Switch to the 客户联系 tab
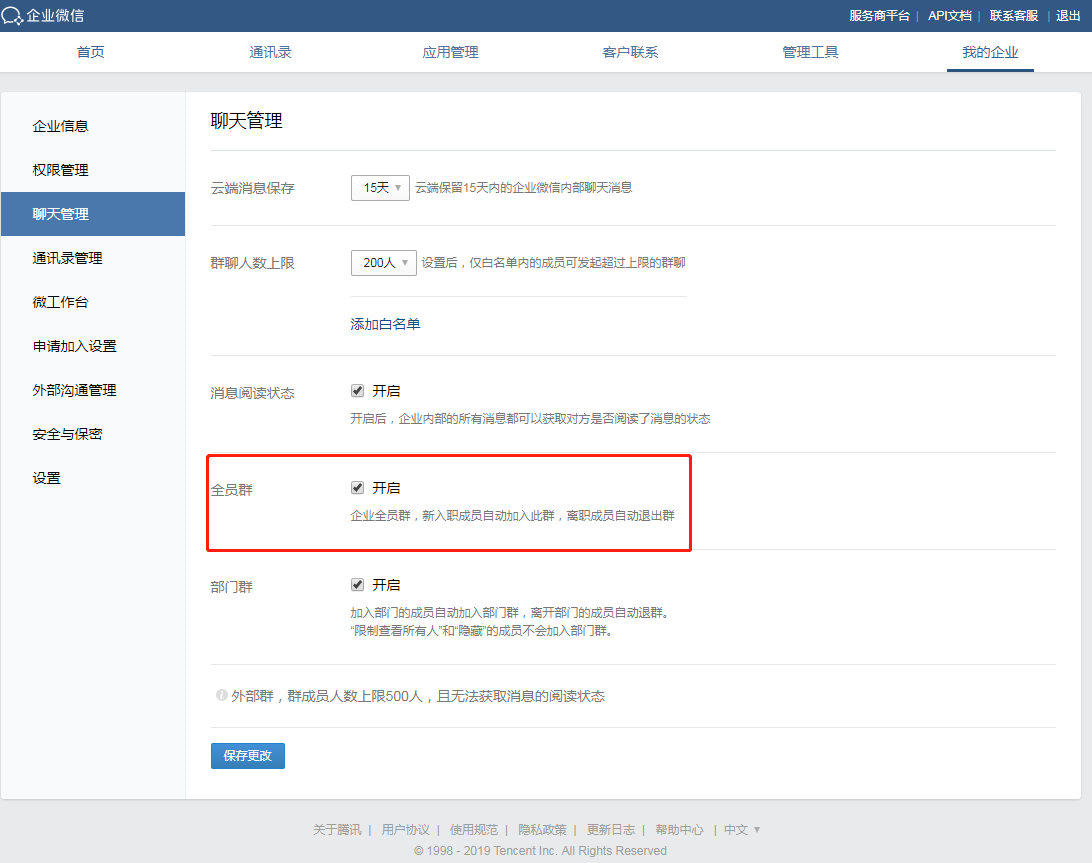 [630, 52]
